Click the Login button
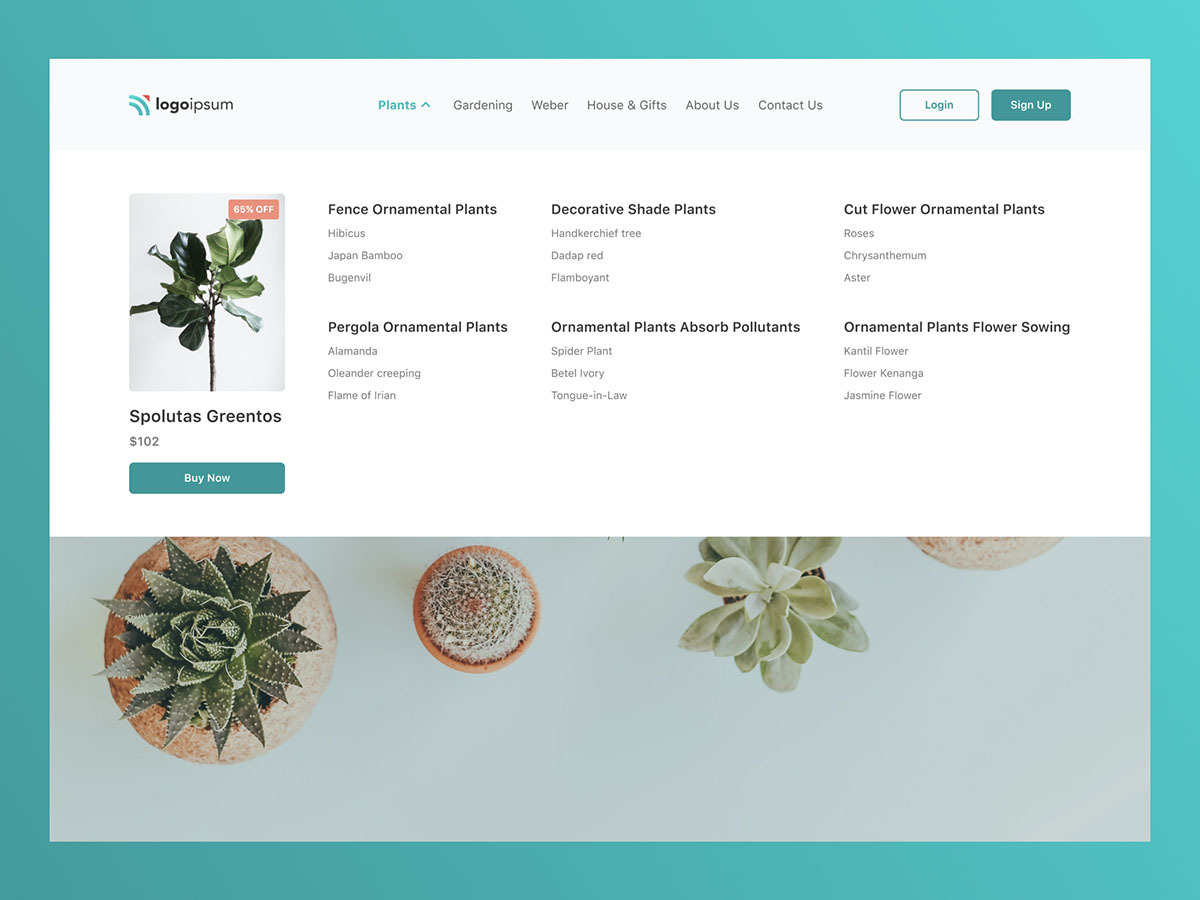This screenshot has height=900, width=1200. (939, 105)
